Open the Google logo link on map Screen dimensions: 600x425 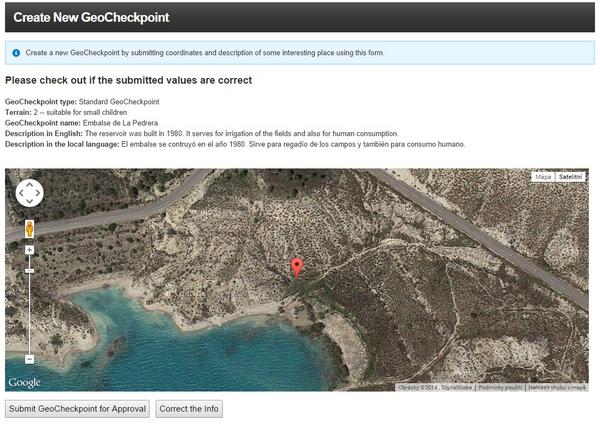click(24, 382)
